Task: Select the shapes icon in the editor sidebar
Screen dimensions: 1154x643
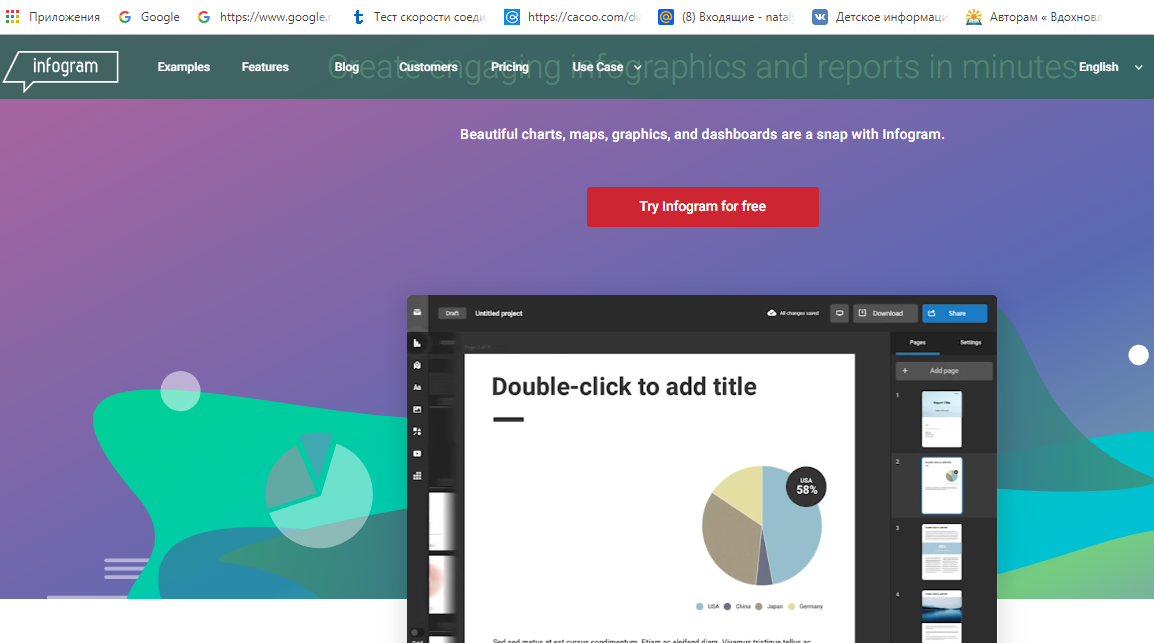Action: [x=417, y=431]
